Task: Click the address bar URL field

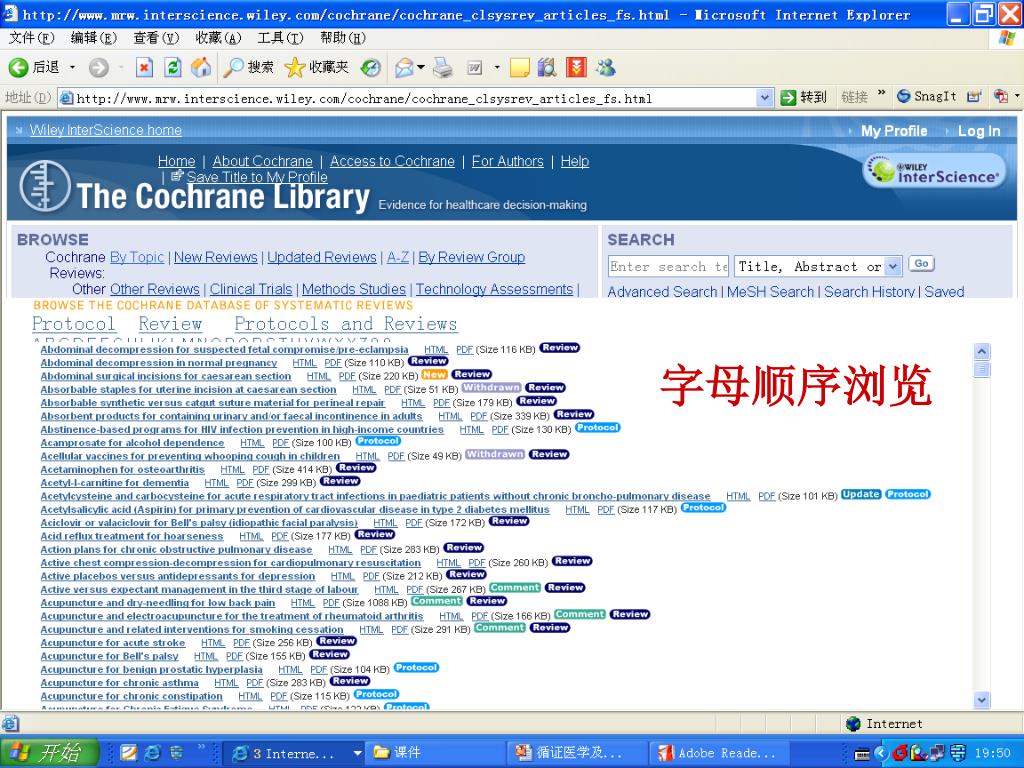Action: 416,98
